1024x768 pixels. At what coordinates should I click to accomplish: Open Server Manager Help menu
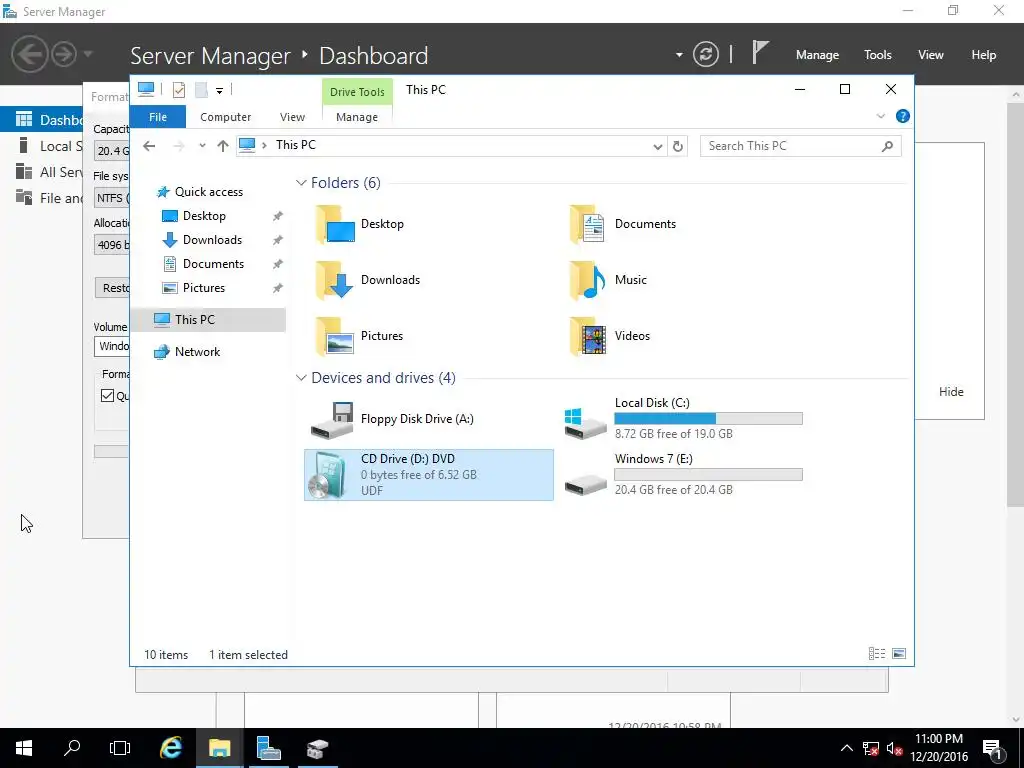984,55
